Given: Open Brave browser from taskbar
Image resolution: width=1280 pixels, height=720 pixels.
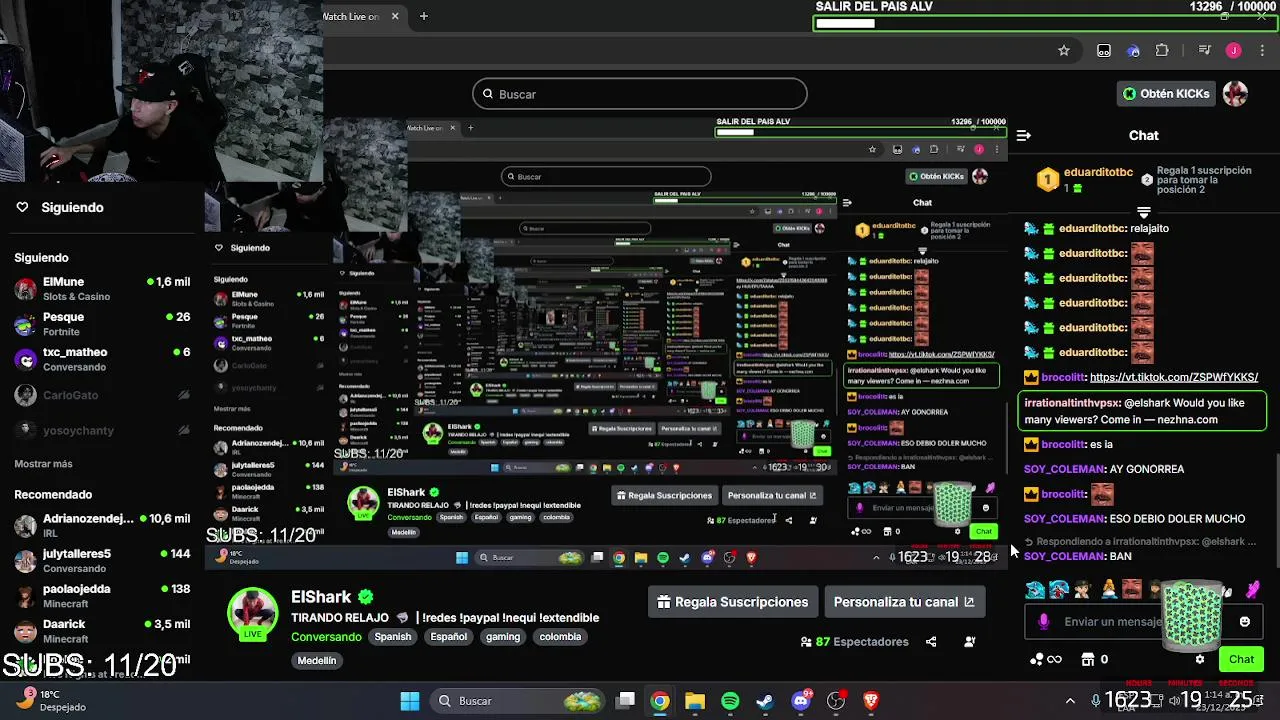Looking at the screenshot, I should (871, 701).
